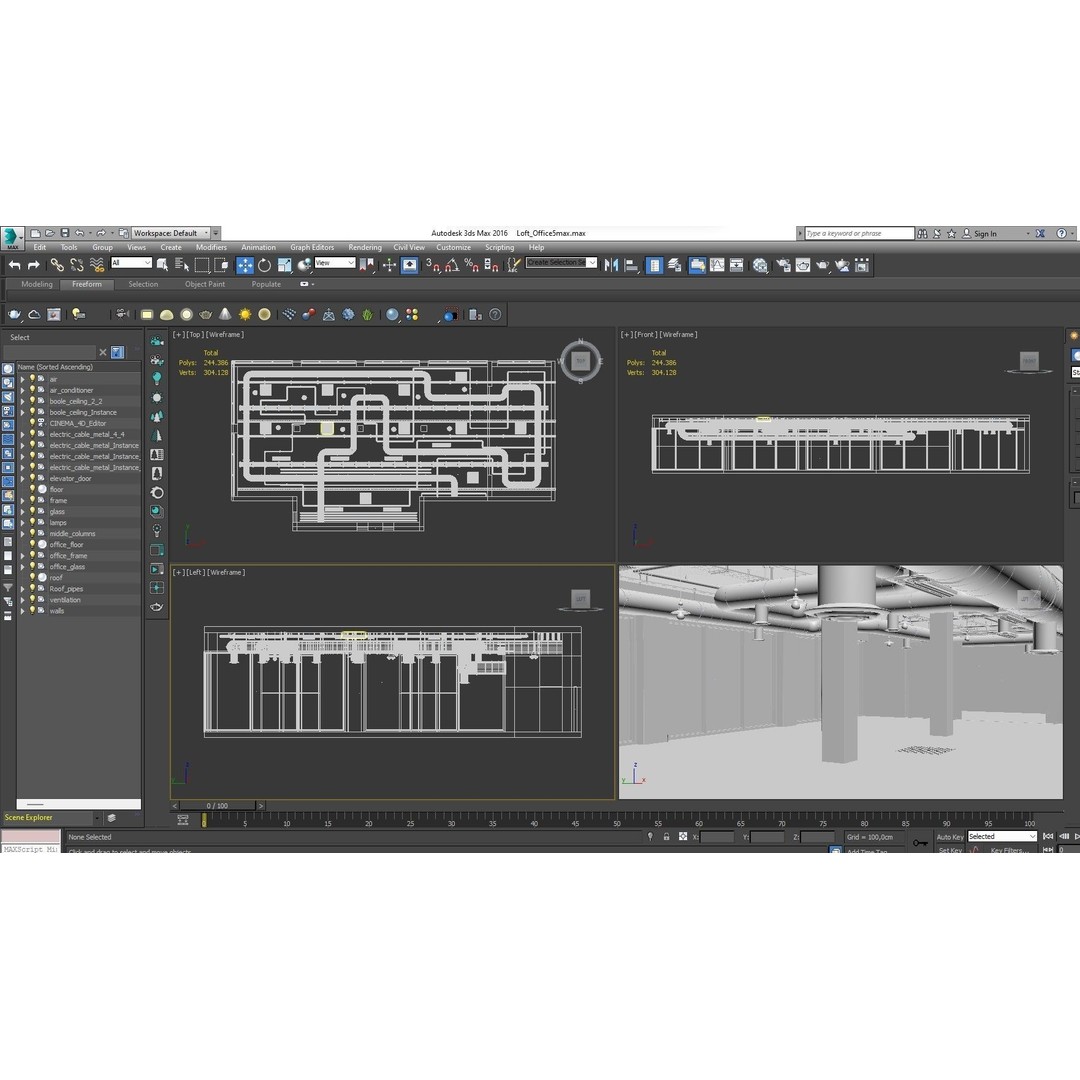The height and width of the screenshot is (1080, 1080).
Task: Expand the air_conditioner tree node
Action: point(22,391)
